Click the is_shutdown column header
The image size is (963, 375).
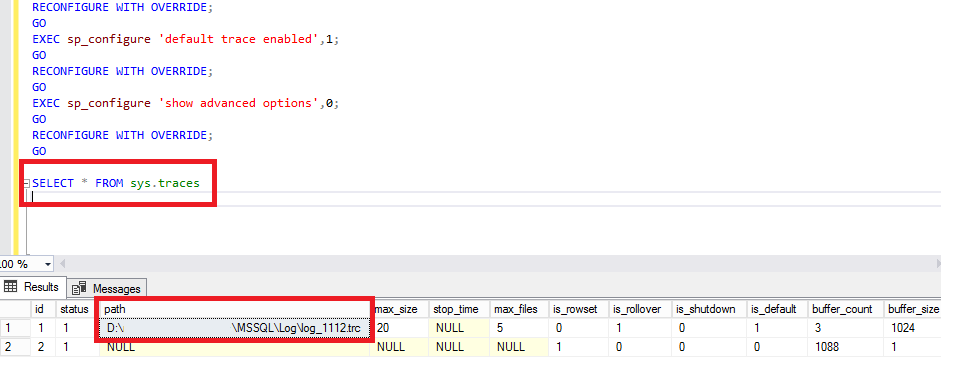pyautogui.click(x=709, y=309)
